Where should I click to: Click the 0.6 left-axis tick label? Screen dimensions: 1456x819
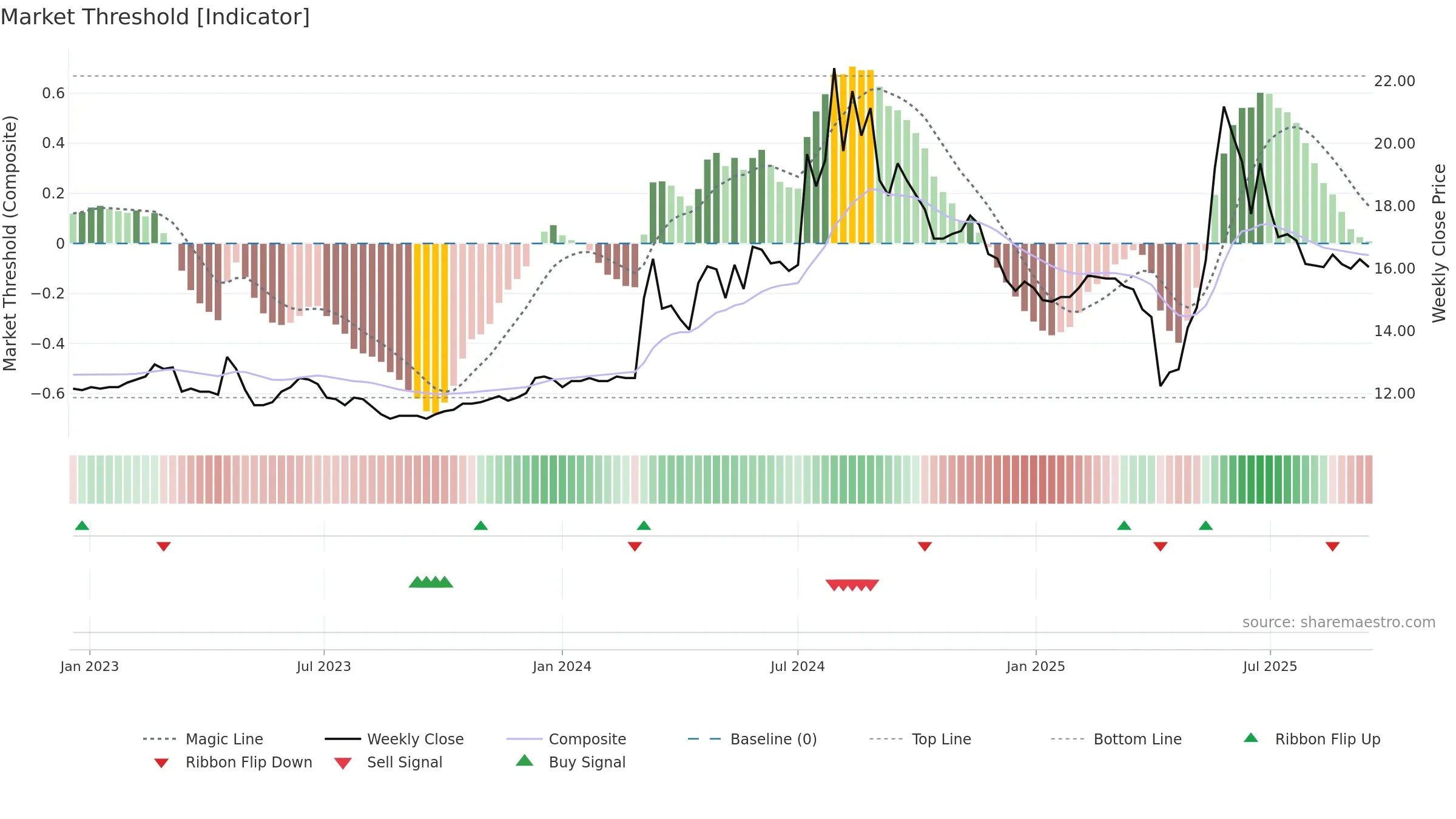(53, 93)
